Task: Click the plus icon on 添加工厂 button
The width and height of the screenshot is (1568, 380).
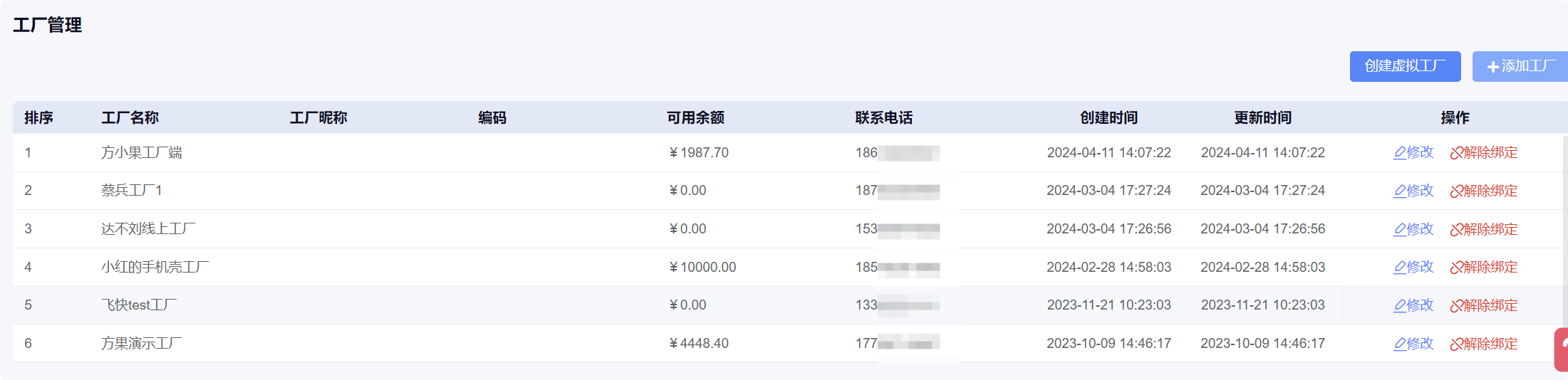Action: [x=1493, y=67]
